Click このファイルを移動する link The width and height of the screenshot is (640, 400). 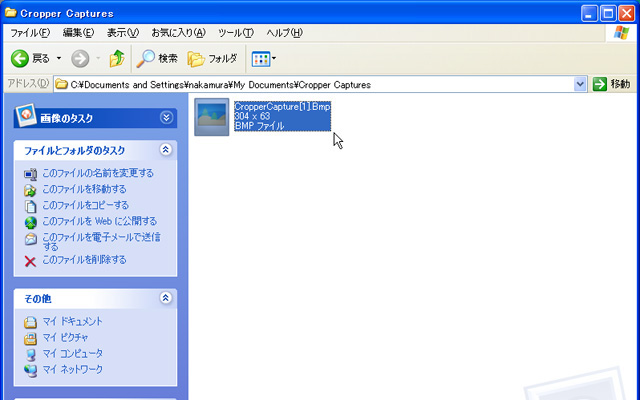(84, 189)
